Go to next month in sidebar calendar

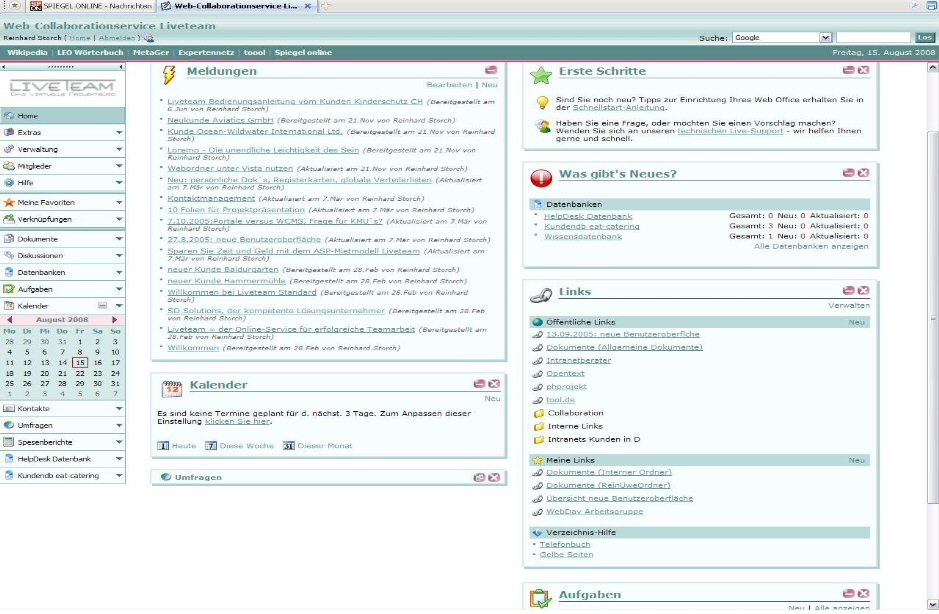coord(114,320)
